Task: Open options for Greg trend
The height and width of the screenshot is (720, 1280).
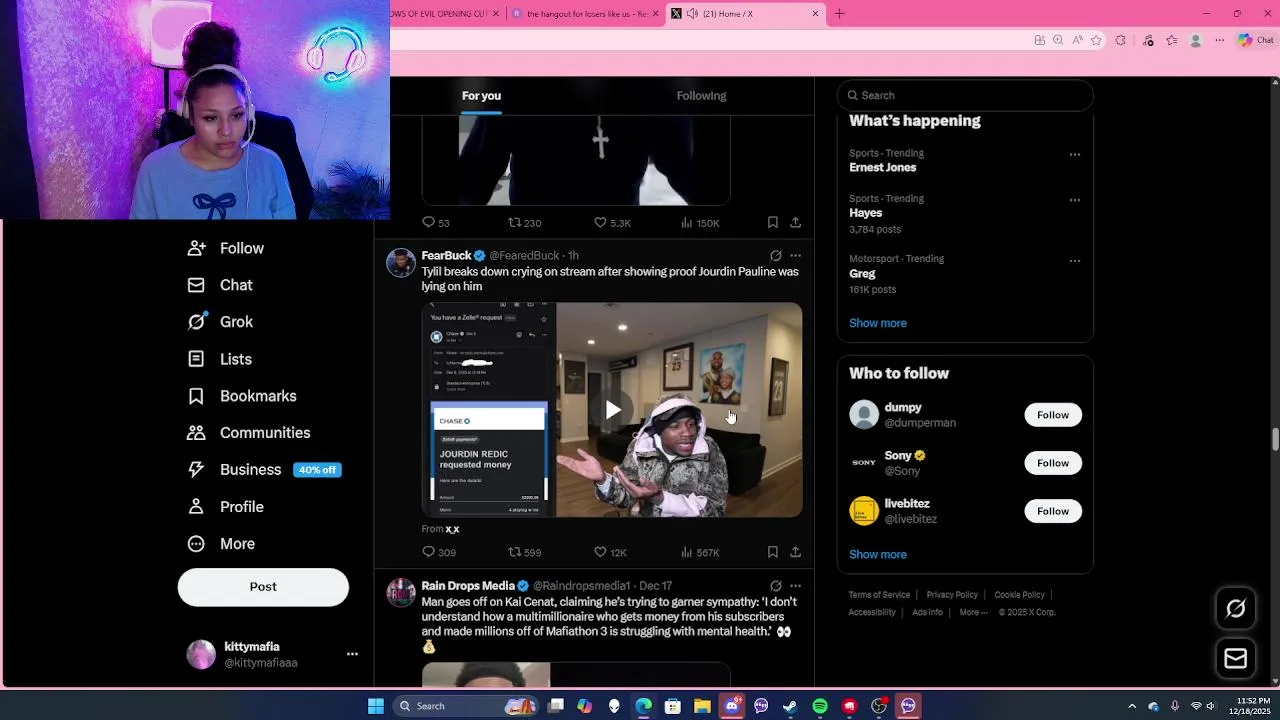Action: click(x=1075, y=261)
